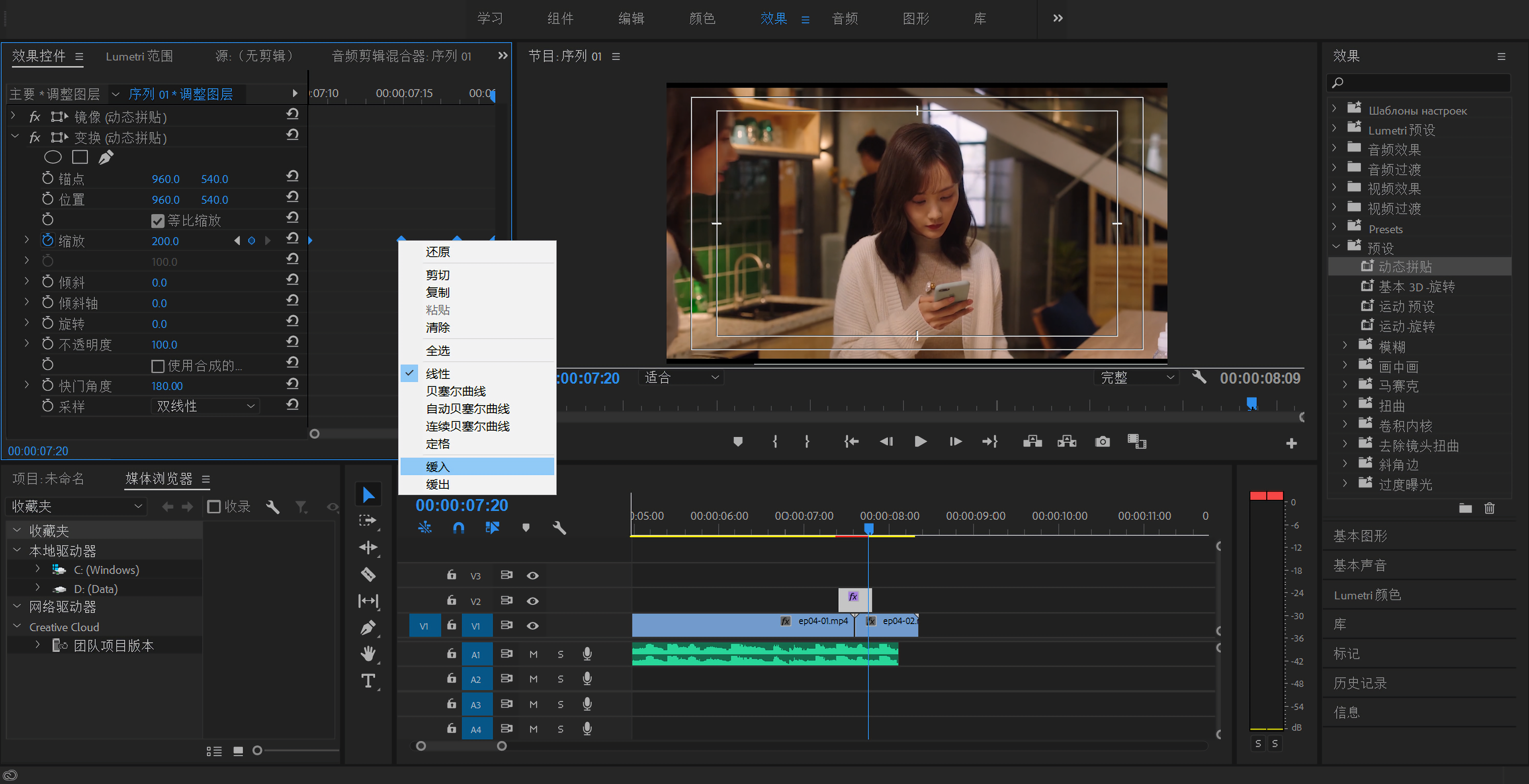Go to In point in program monitor

tap(851, 442)
